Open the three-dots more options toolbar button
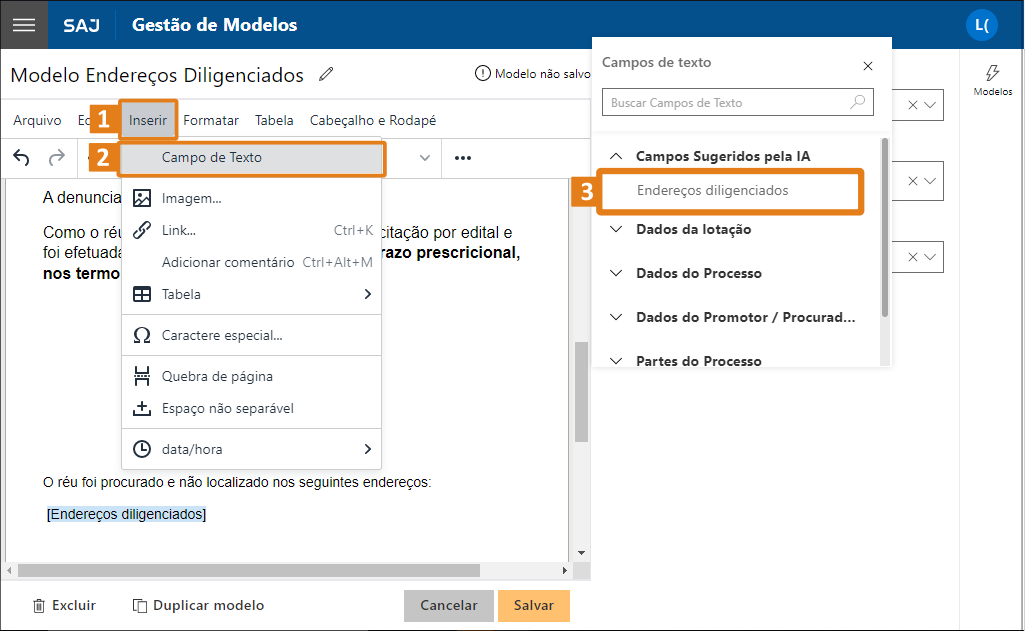Screen dimensions: 1025x631 pos(463,157)
